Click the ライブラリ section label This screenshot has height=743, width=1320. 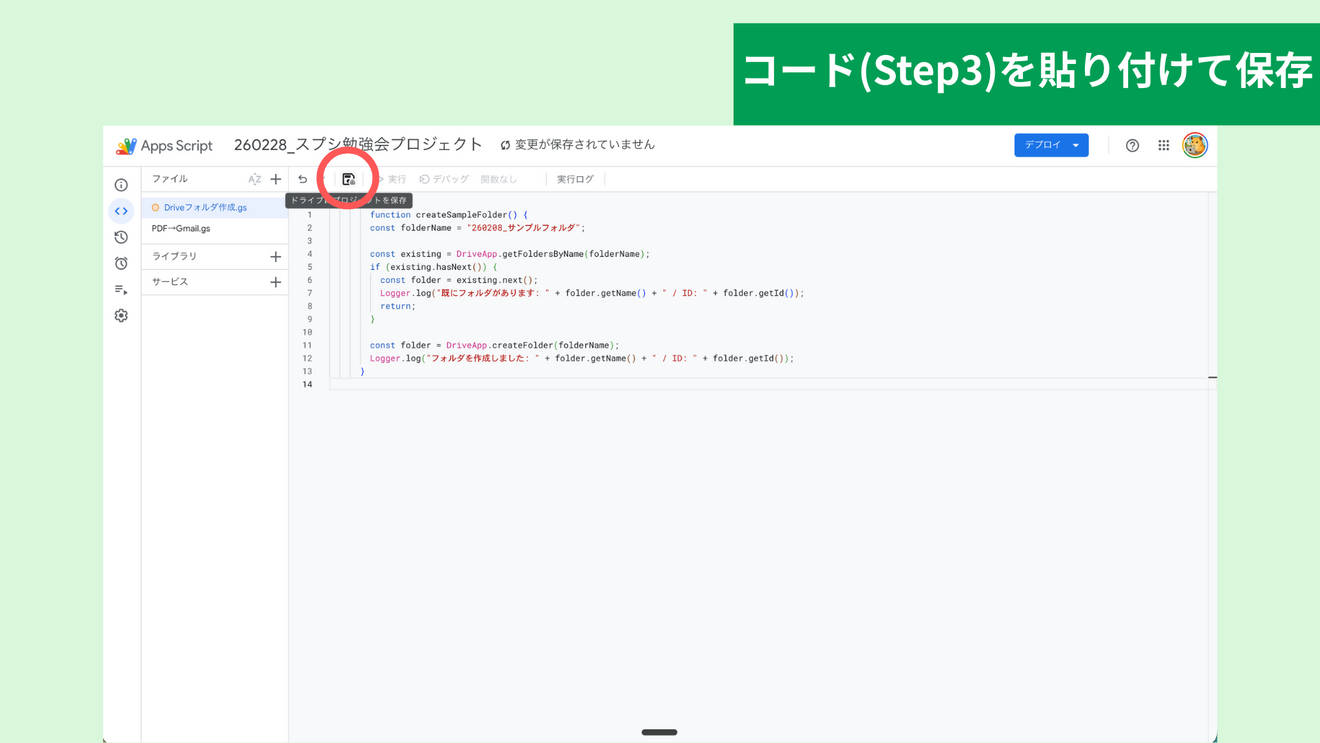pos(174,257)
